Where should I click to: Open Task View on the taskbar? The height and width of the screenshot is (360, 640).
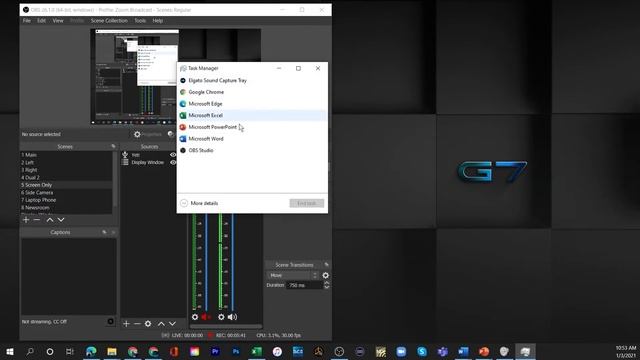coord(70,351)
